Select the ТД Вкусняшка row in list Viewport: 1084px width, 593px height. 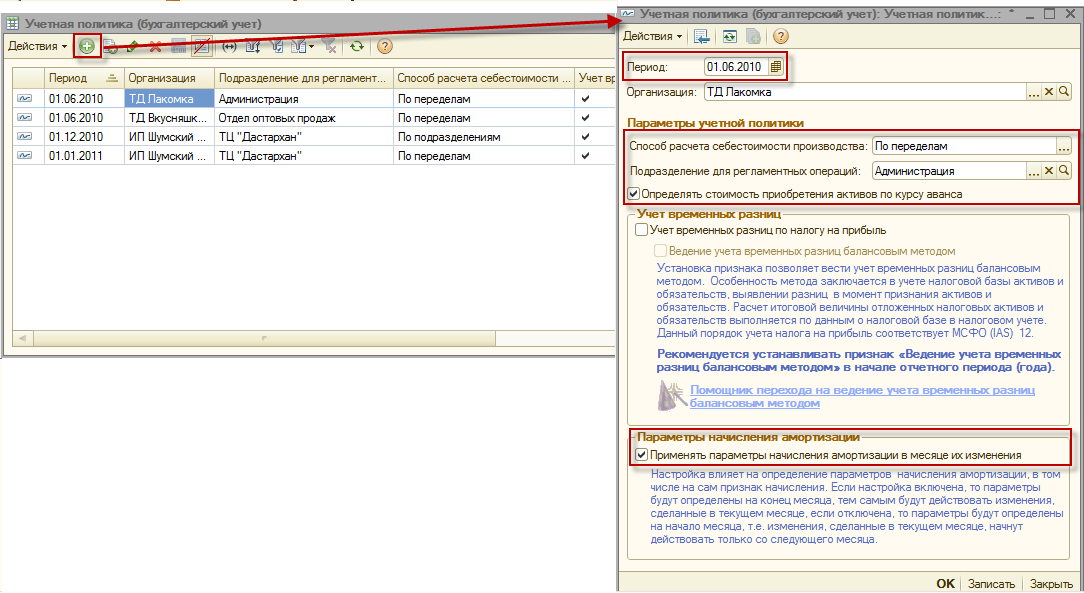pyautogui.click(x=167, y=118)
